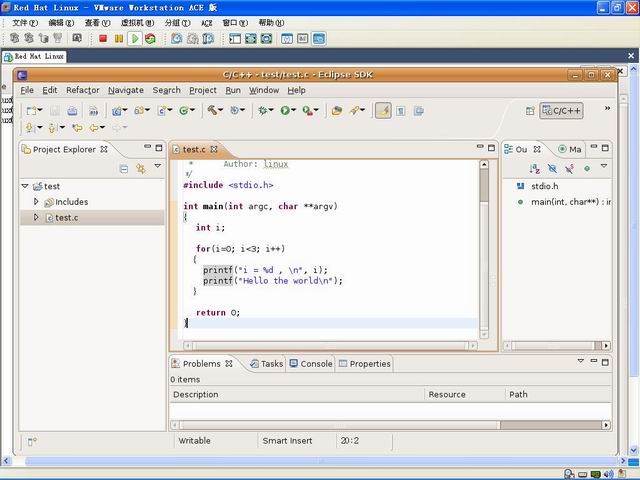The width and height of the screenshot is (640, 480).
Task: Click the Debug bug toolbar icon
Action: tap(262, 110)
